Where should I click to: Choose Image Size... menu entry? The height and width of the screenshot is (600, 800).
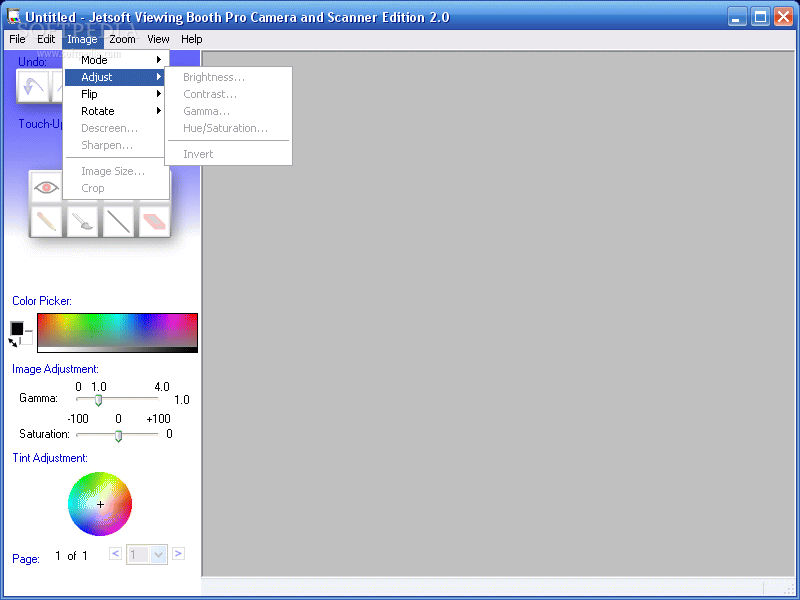point(116,171)
